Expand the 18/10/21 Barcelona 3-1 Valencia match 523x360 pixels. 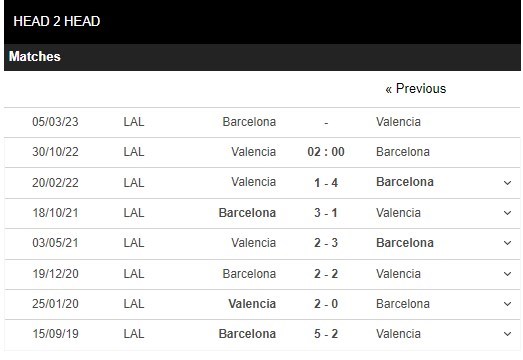point(507,213)
